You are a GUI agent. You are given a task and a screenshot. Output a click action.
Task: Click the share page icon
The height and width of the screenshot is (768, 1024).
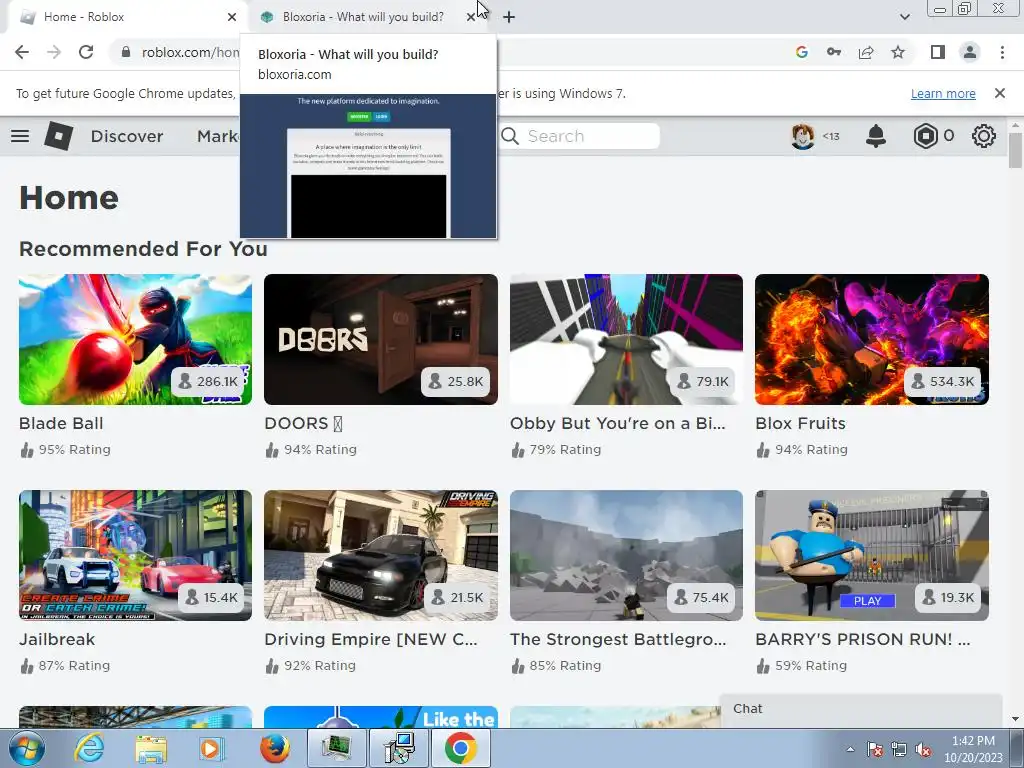(866, 52)
